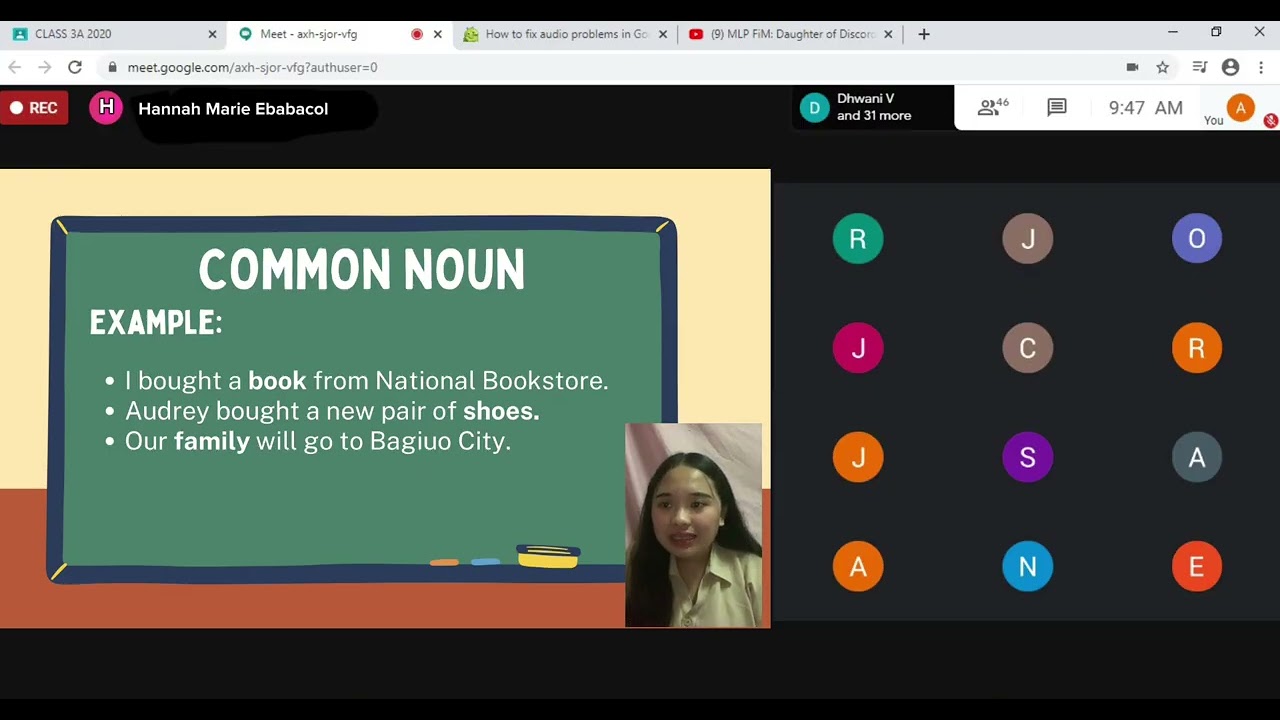Open the Dhwani V and 31 more list
The width and height of the screenshot is (1280, 720).
[x=872, y=107]
